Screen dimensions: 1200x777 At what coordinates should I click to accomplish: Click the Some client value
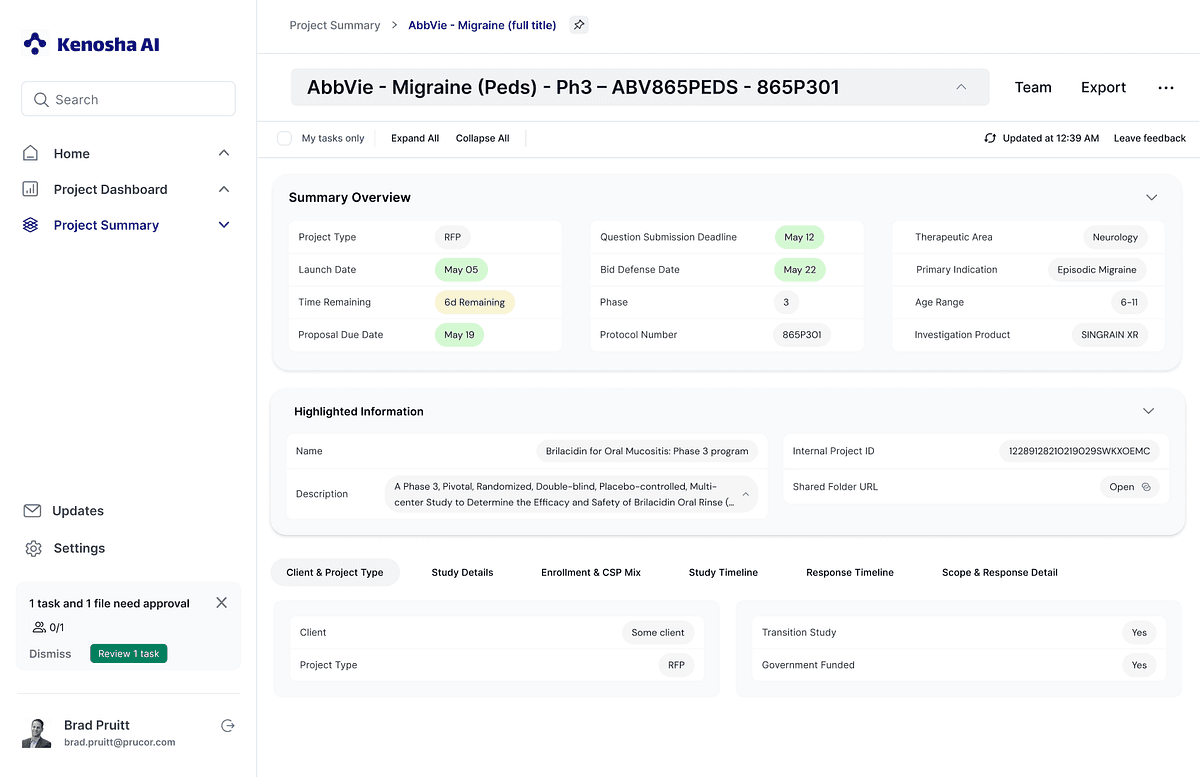(658, 632)
